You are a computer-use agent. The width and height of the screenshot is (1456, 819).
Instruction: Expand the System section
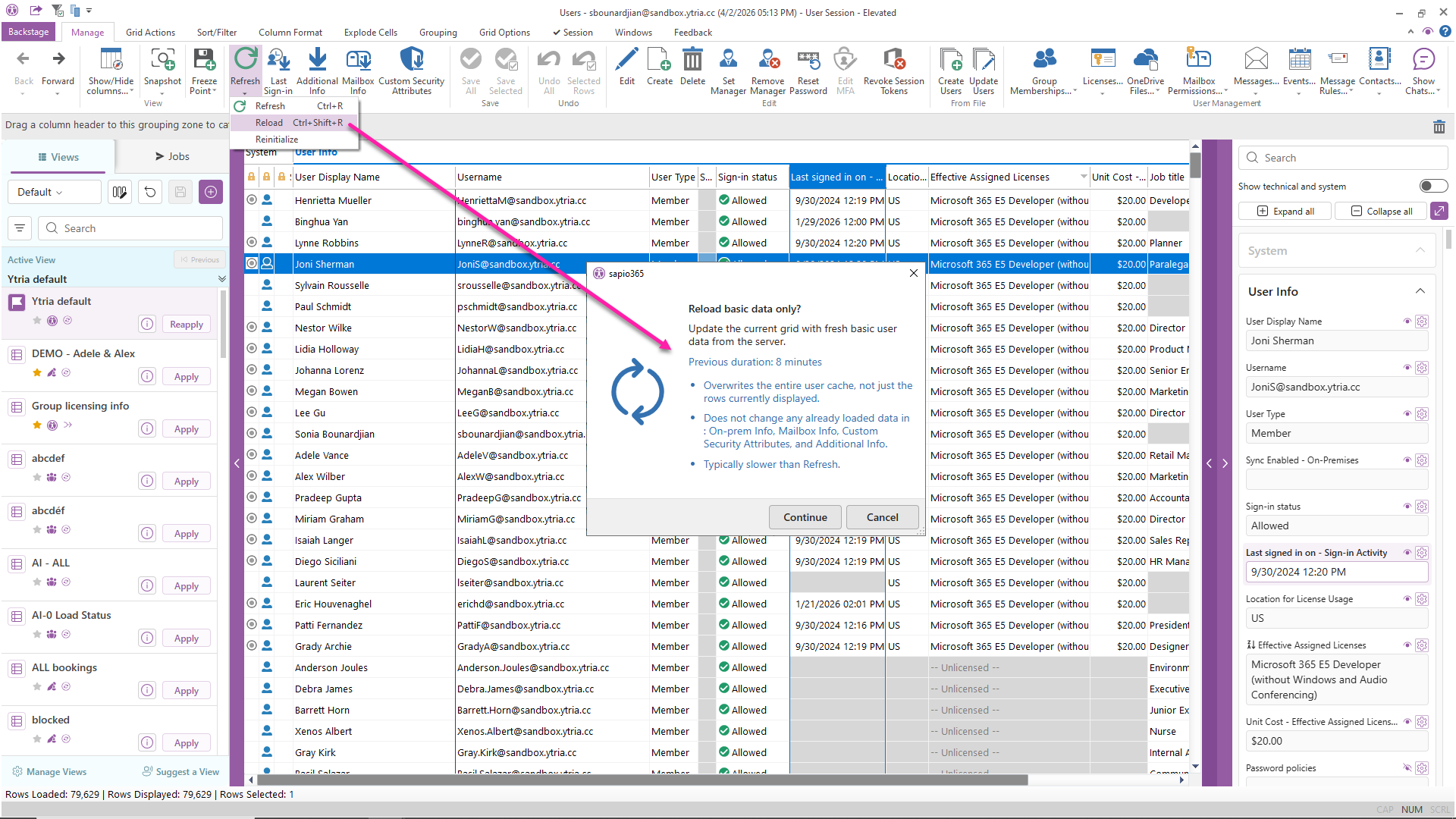(x=1420, y=250)
